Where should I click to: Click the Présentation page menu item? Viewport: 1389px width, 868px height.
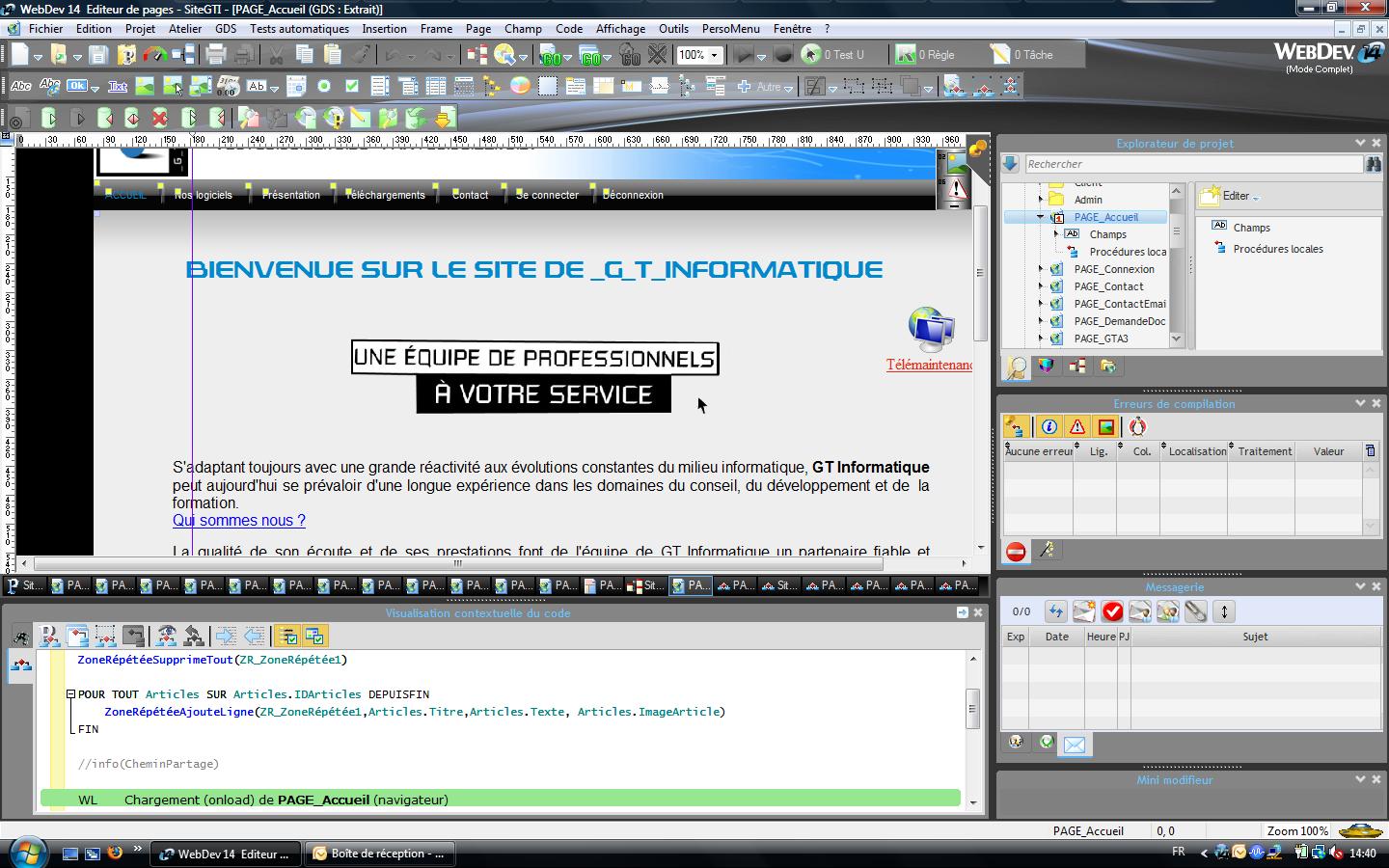pos(291,195)
